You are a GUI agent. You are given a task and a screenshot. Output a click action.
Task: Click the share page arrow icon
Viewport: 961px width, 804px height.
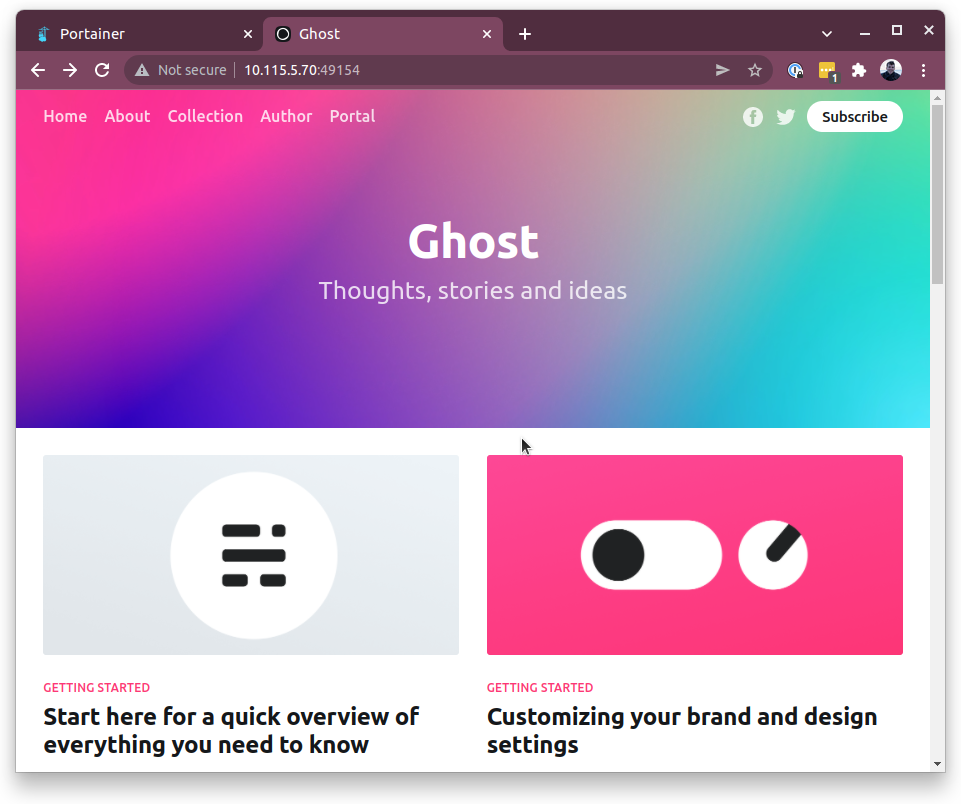[x=722, y=70]
